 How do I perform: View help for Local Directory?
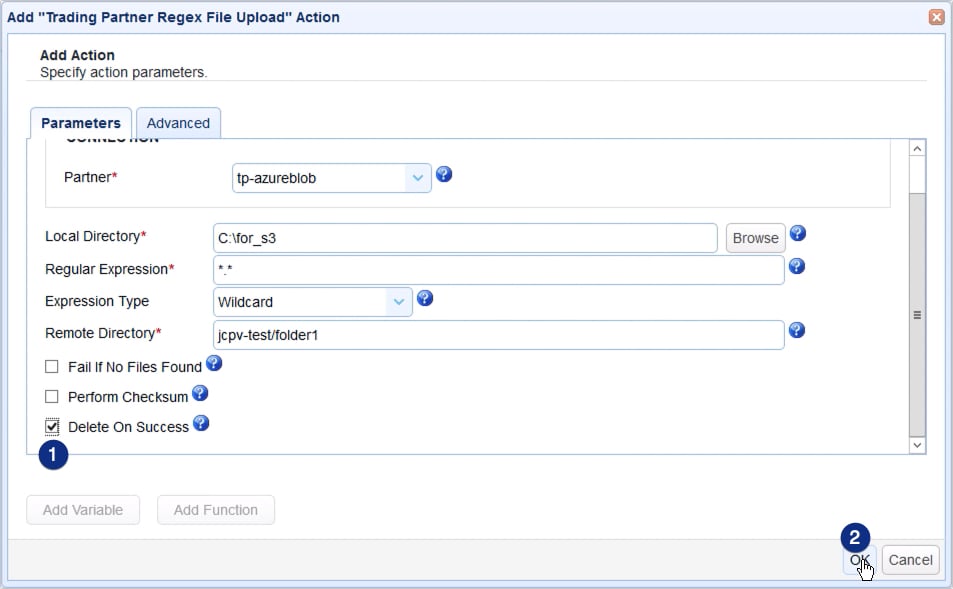tap(797, 233)
